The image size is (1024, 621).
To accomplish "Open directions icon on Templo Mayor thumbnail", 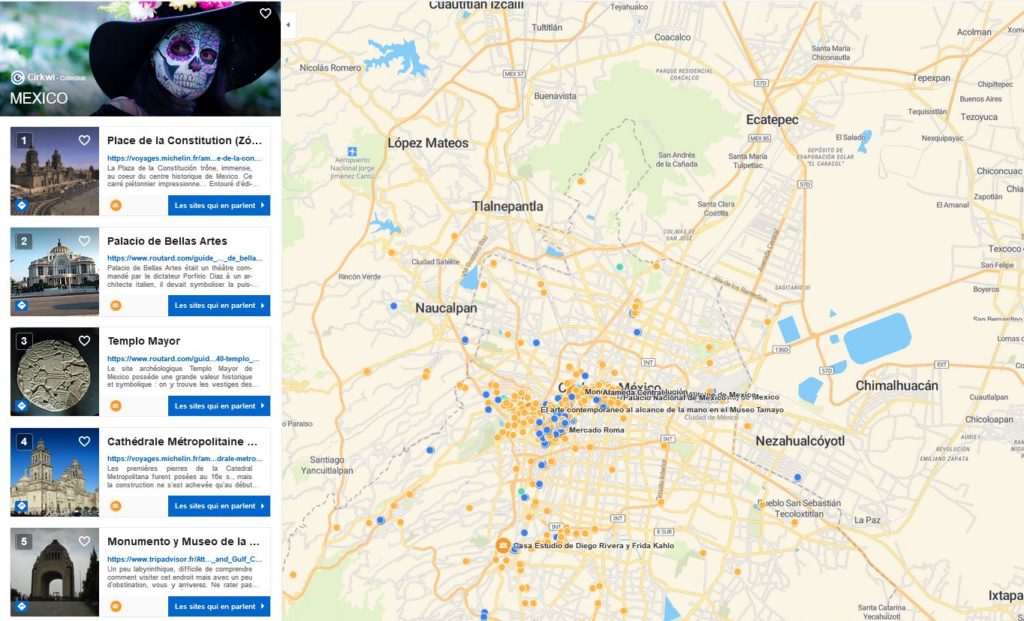I will [x=22, y=406].
